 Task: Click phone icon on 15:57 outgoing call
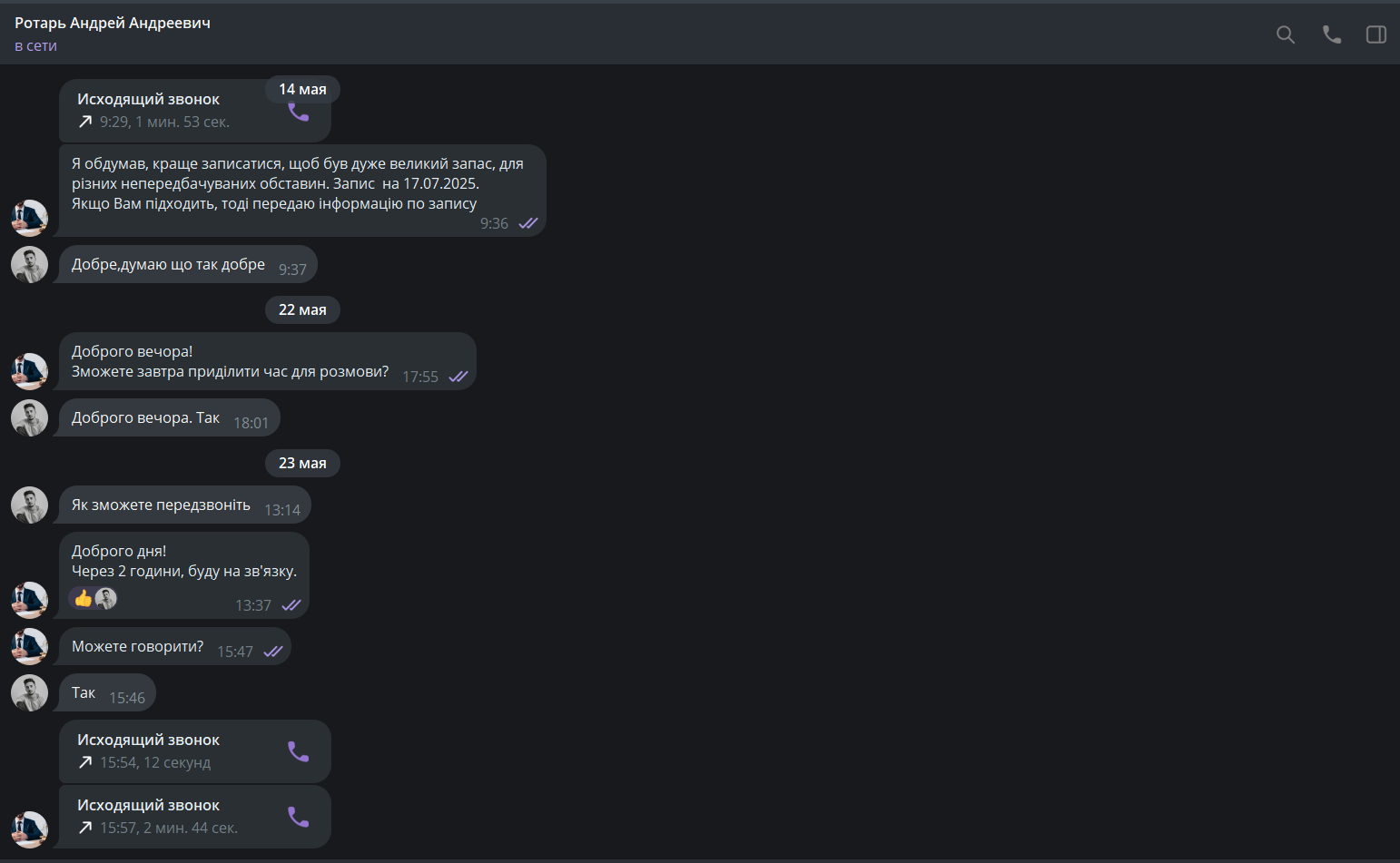(x=299, y=817)
